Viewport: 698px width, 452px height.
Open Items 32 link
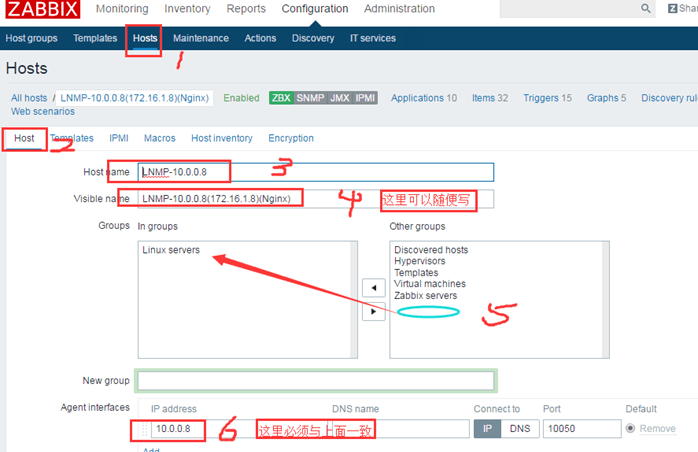490,98
